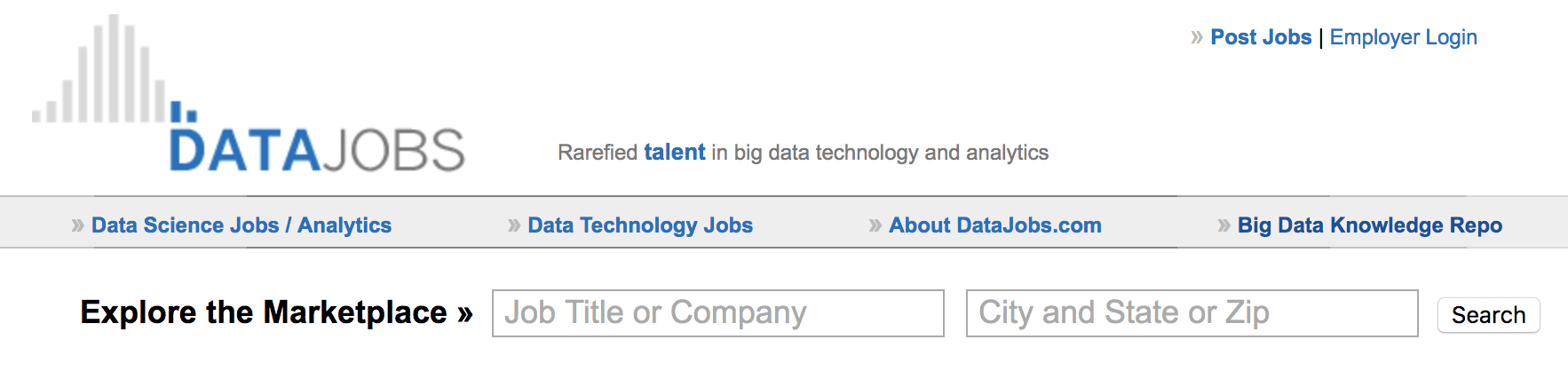Go to About DataJobs.com page
Viewport: 1568px width, 371px height.
(x=995, y=225)
